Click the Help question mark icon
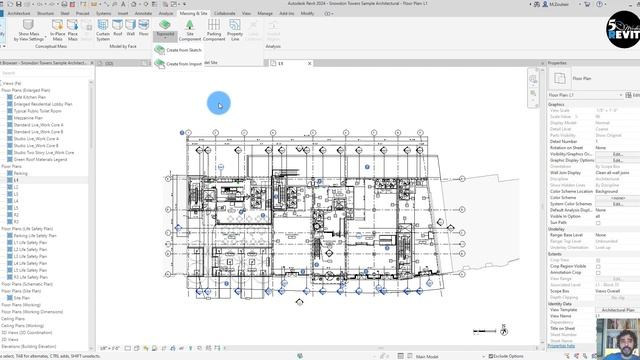This screenshot has height=360, width=640. tap(600, 4)
